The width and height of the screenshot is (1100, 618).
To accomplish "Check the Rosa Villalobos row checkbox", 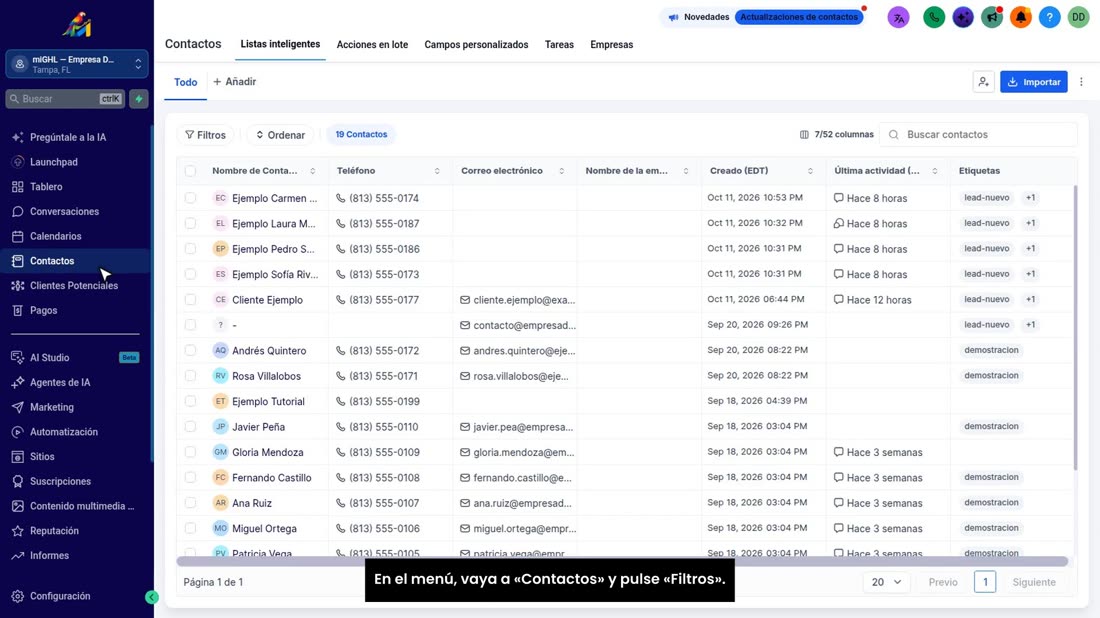I will coord(190,375).
